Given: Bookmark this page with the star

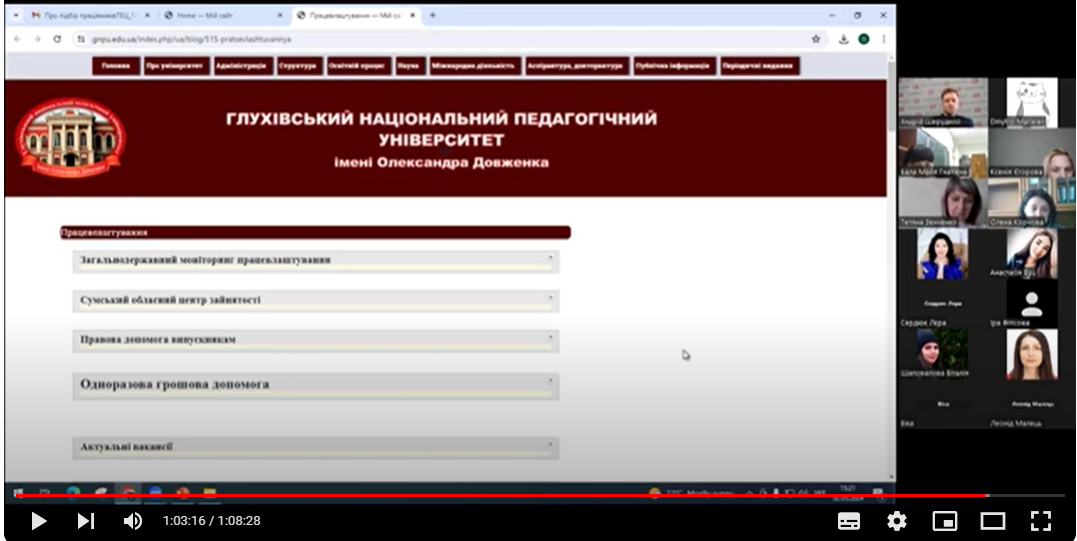Looking at the screenshot, I should tap(816, 39).
